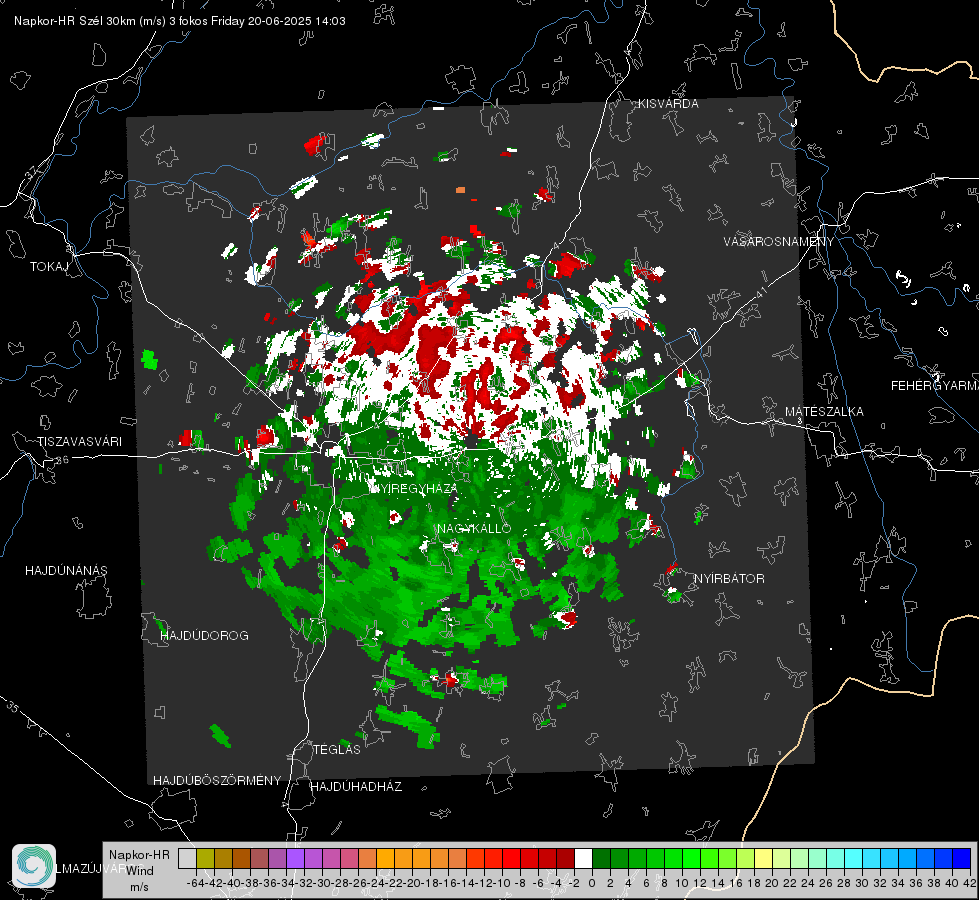The image size is (979, 900).
Task: Click the NYÍRBÁTOR town label
Action: [729, 579]
